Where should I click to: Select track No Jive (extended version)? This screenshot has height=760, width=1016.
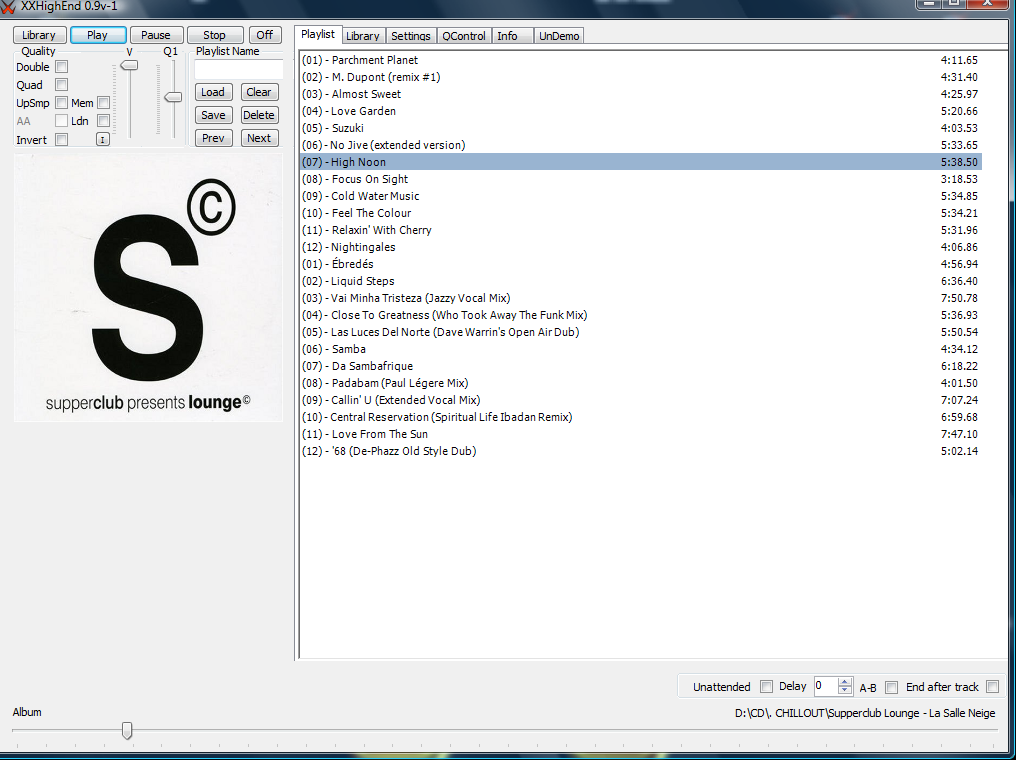pyautogui.click(x=641, y=145)
